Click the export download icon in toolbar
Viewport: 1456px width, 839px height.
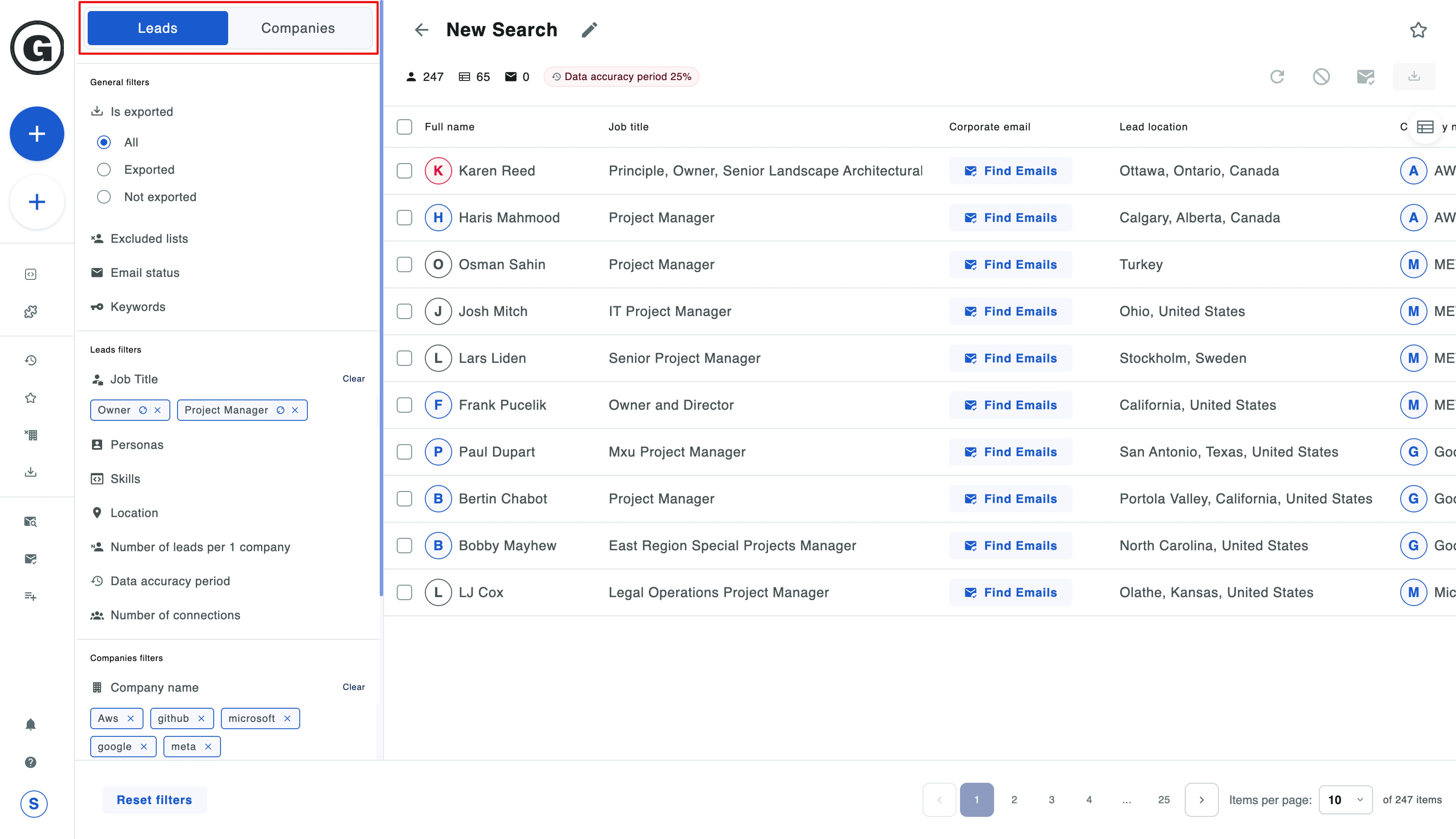(1413, 77)
